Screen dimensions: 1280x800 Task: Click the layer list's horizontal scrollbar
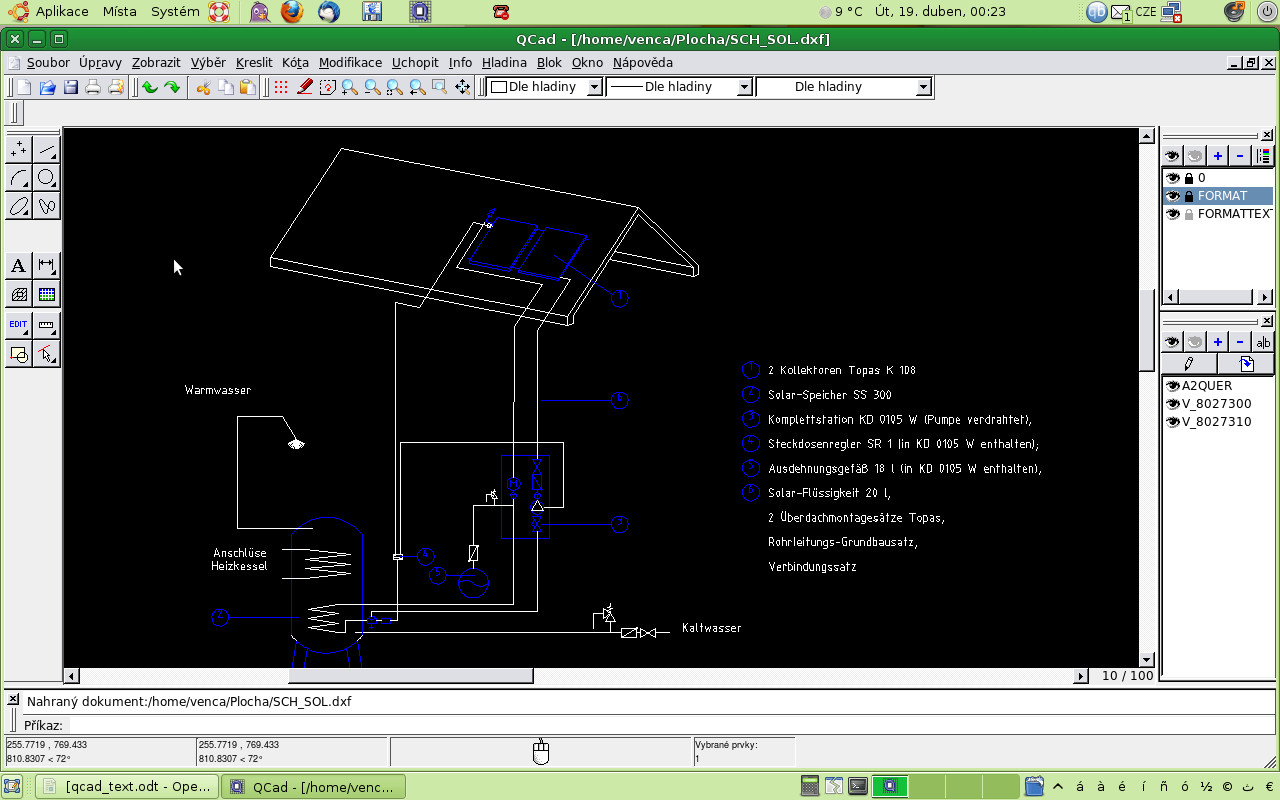(x=1217, y=297)
